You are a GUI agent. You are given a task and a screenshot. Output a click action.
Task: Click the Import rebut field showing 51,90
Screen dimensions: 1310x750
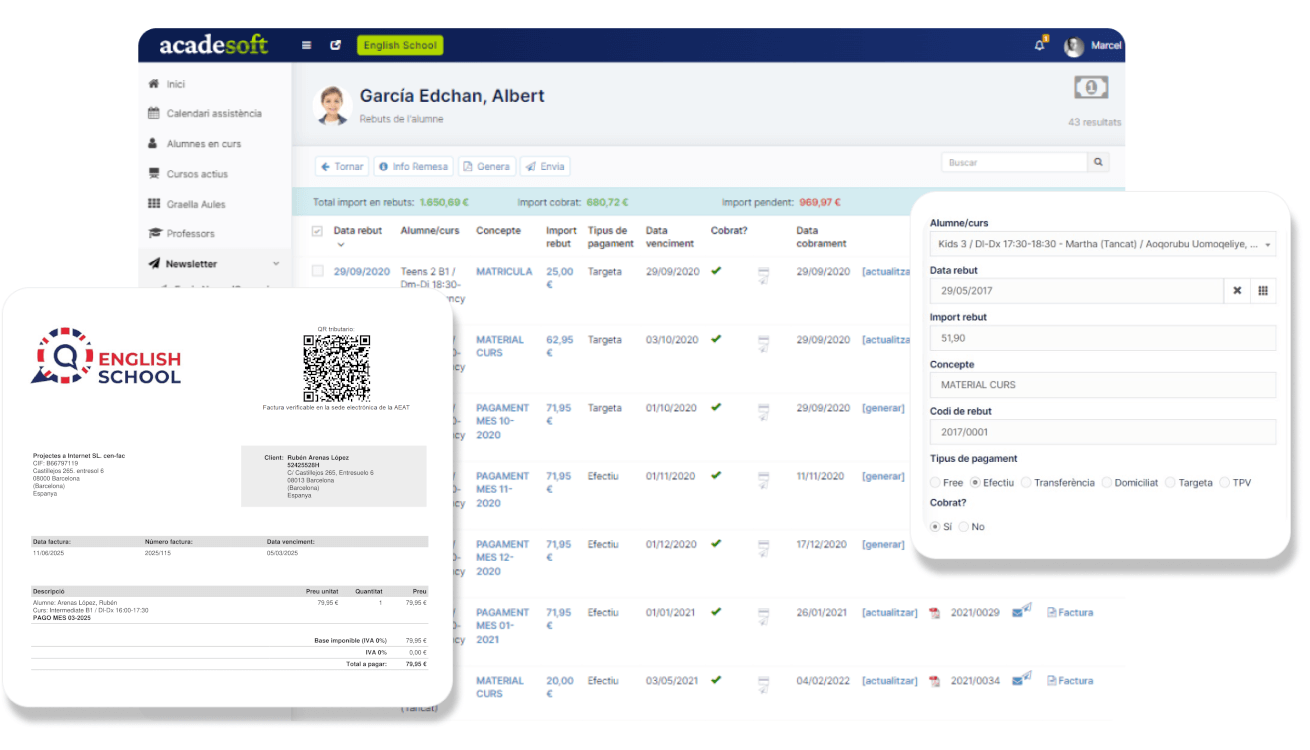pos(1103,338)
